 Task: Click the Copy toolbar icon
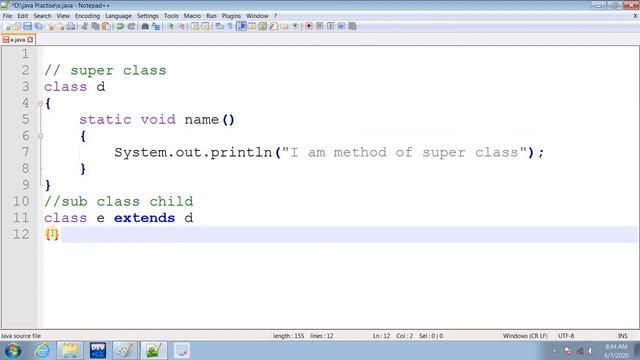[x=95, y=27]
